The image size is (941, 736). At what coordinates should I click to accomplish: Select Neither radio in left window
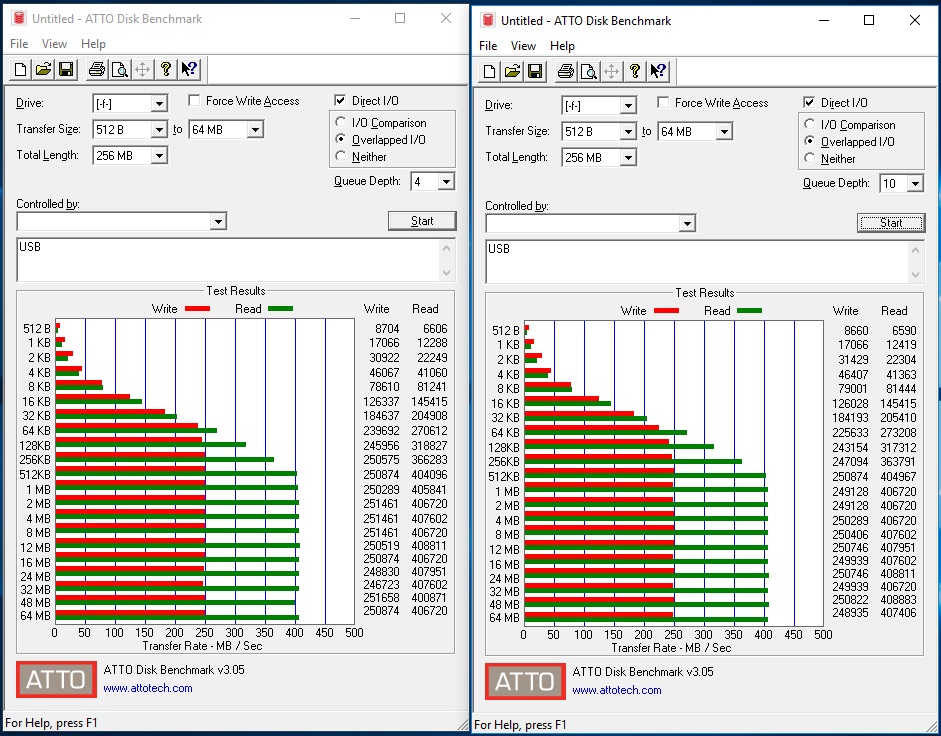point(340,156)
